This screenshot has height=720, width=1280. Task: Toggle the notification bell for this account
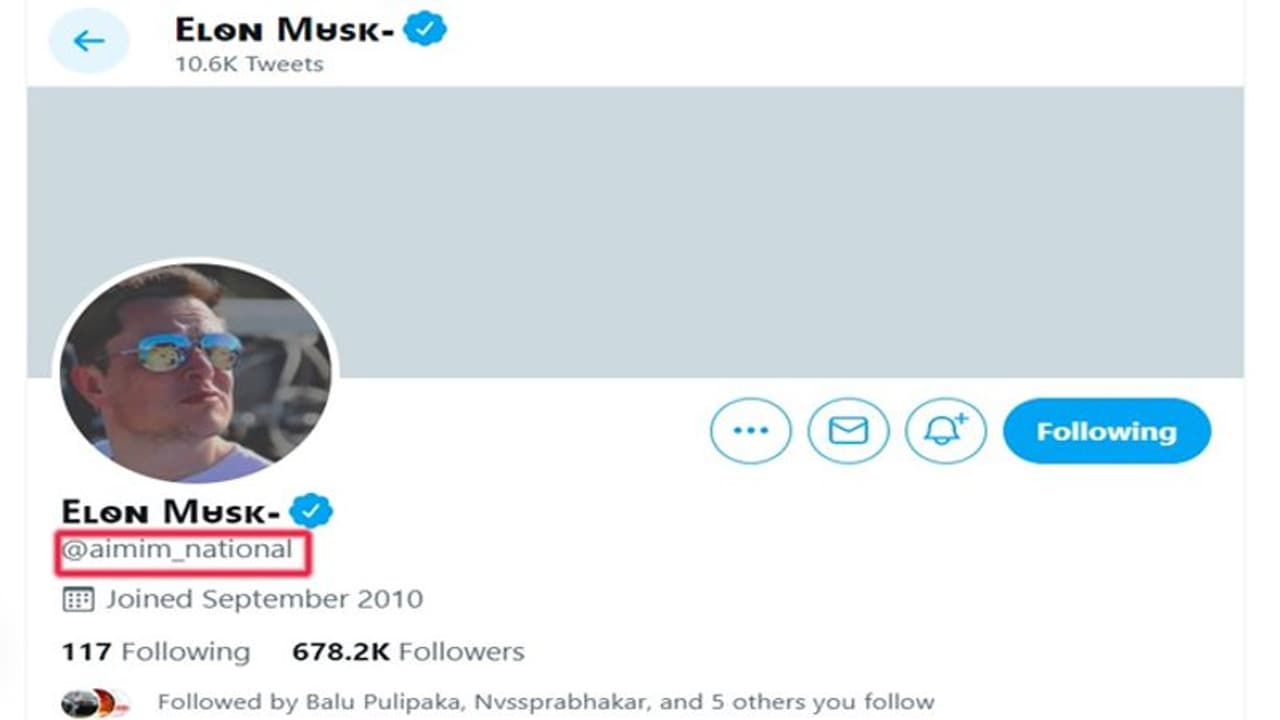(x=945, y=431)
